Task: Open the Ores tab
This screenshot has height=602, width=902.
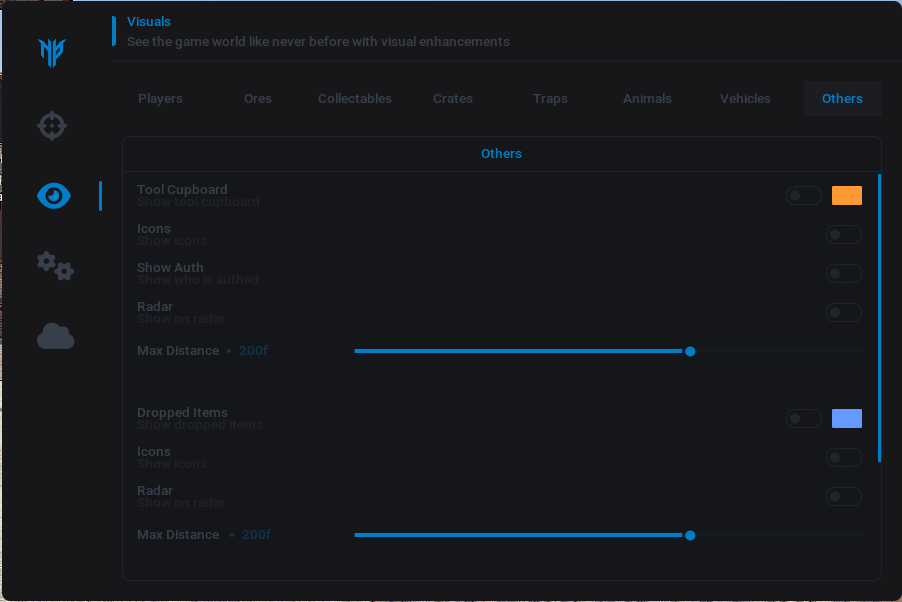Action: click(x=257, y=99)
